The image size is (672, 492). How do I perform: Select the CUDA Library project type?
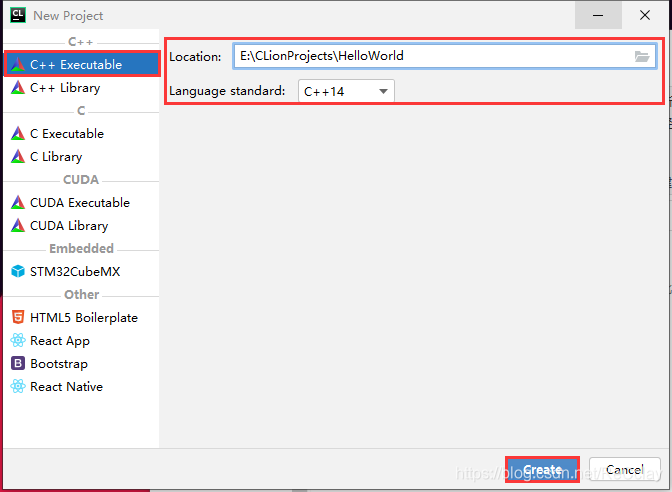81,225
